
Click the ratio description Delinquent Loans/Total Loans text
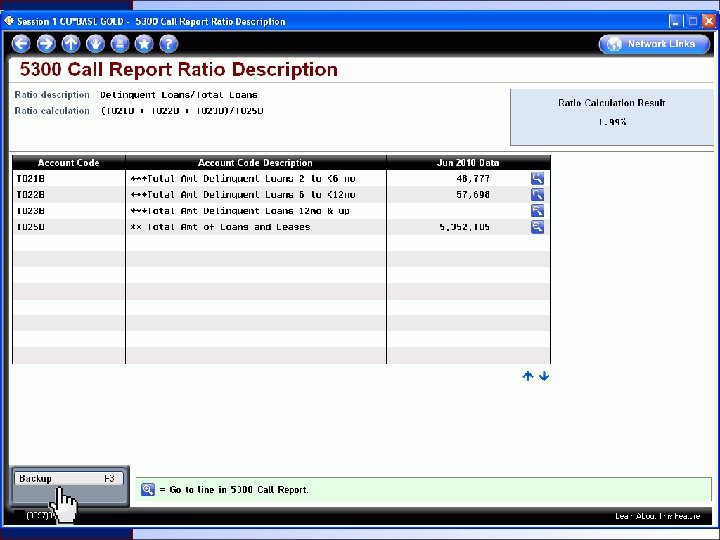tap(179, 95)
